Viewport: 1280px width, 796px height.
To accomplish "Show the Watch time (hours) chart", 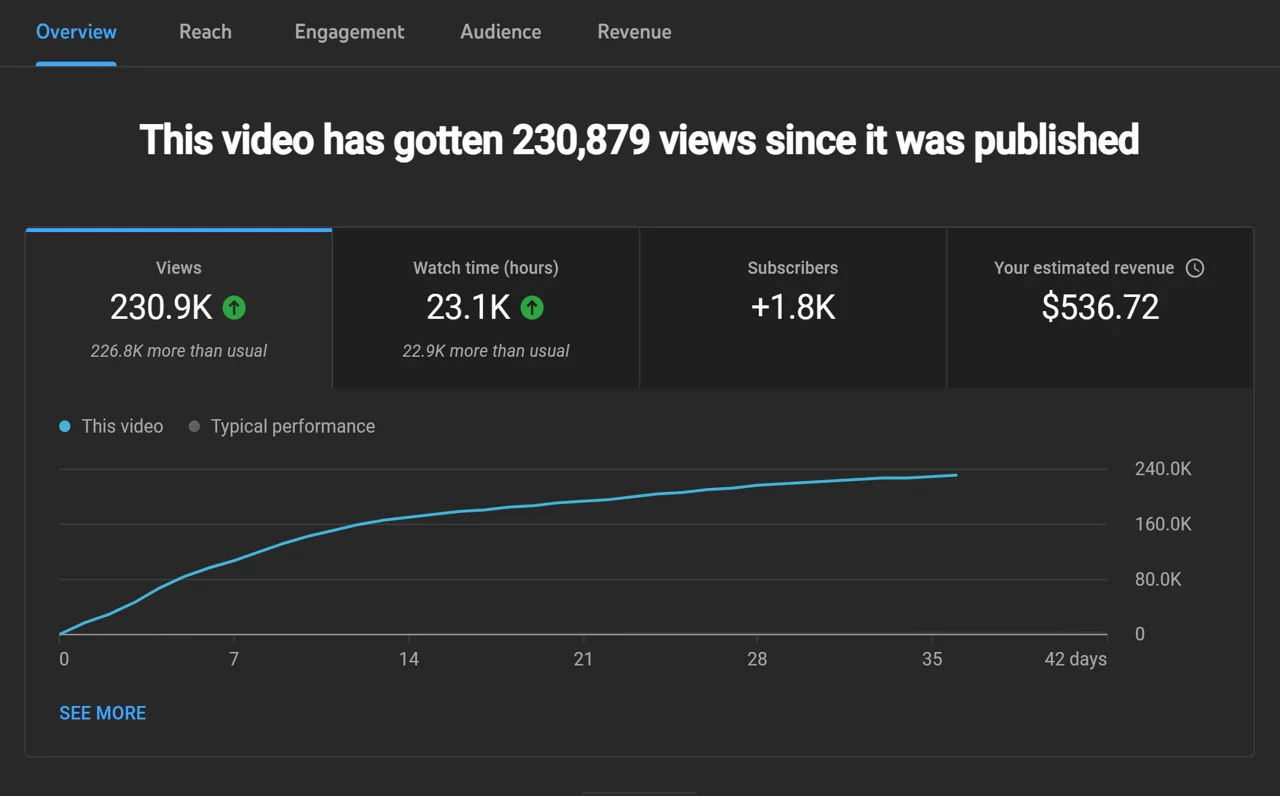I will tap(485, 268).
